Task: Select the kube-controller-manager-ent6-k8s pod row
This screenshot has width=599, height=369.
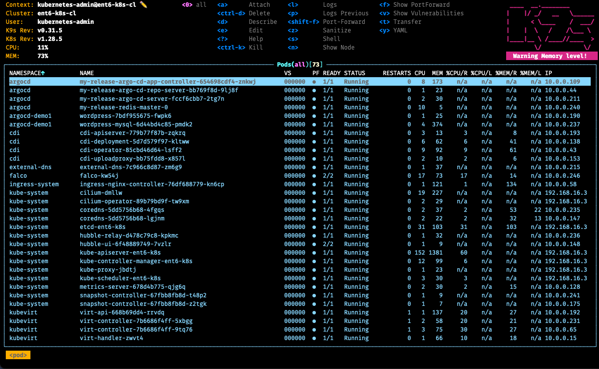Action: pos(300,261)
